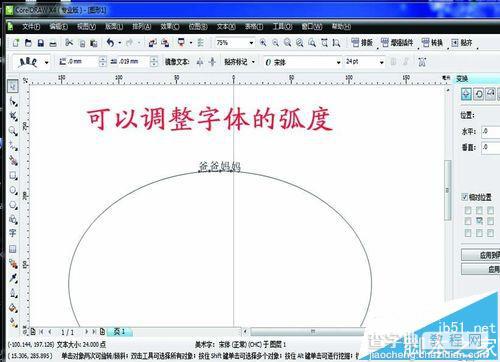Image resolution: width=500 pixels, height=362 pixels.
Task: Select the Zoom tool in the toolbox
Action: tap(13, 131)
